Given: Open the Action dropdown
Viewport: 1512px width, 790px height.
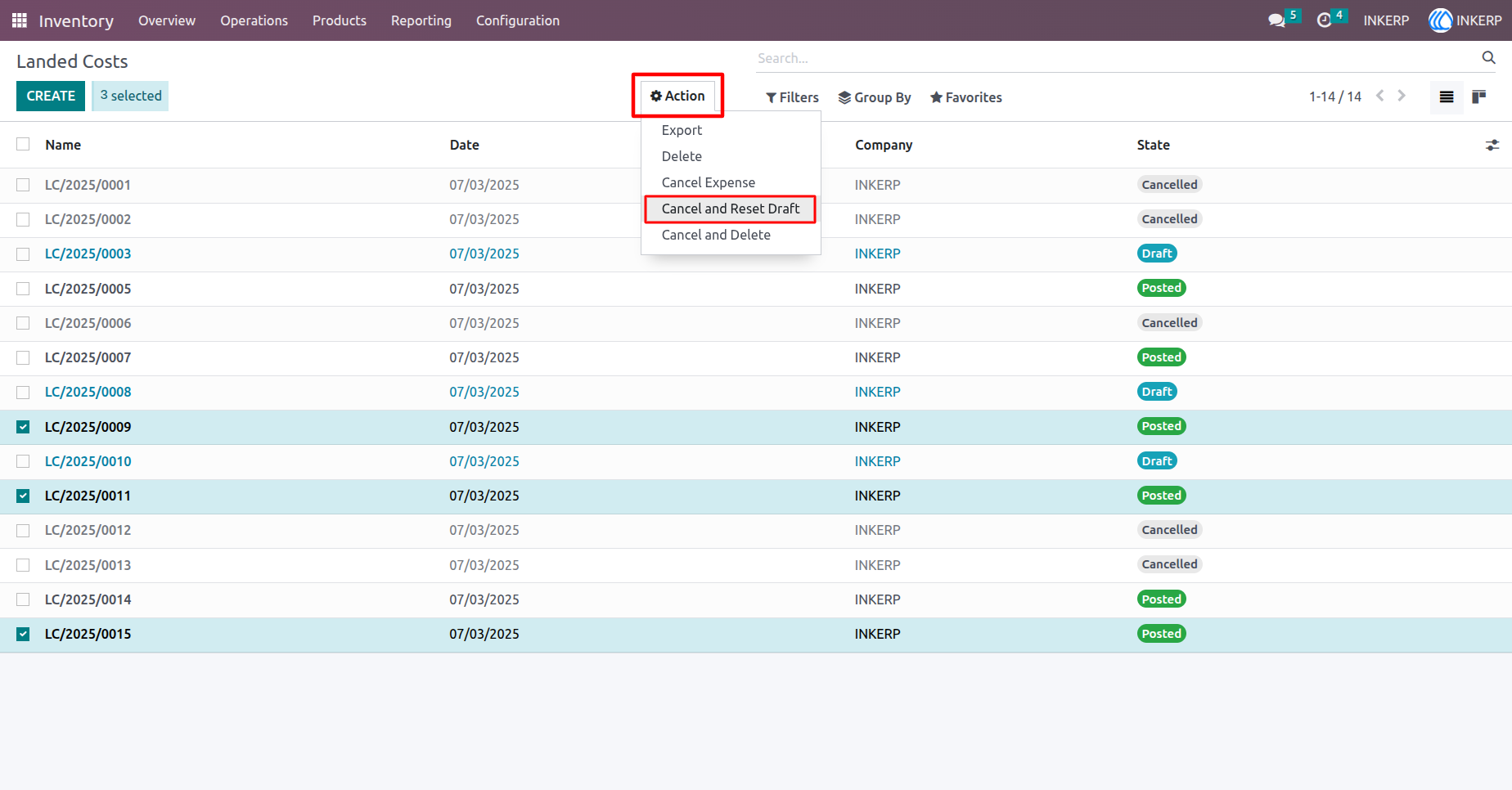Looking at the screenshot, I should [x=677, y=96].
